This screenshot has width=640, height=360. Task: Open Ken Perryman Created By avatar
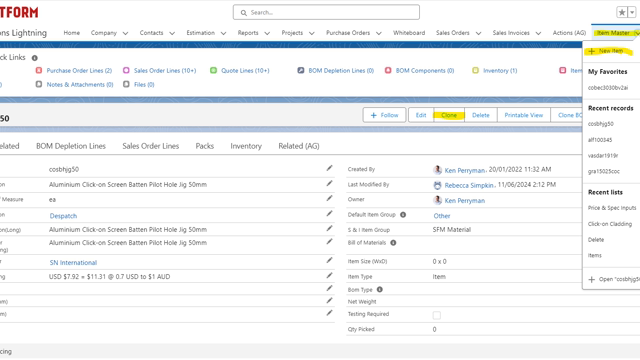point(438,170)
